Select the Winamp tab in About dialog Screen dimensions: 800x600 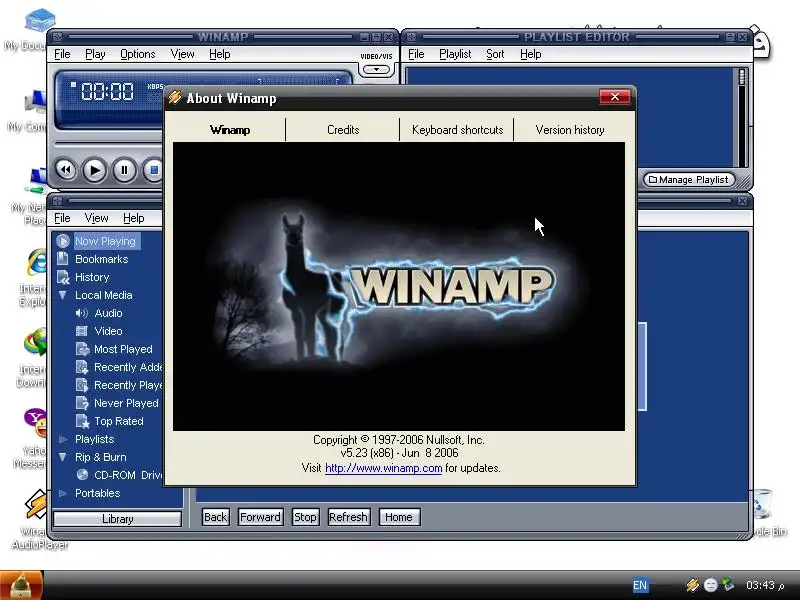tap(230, 130)
